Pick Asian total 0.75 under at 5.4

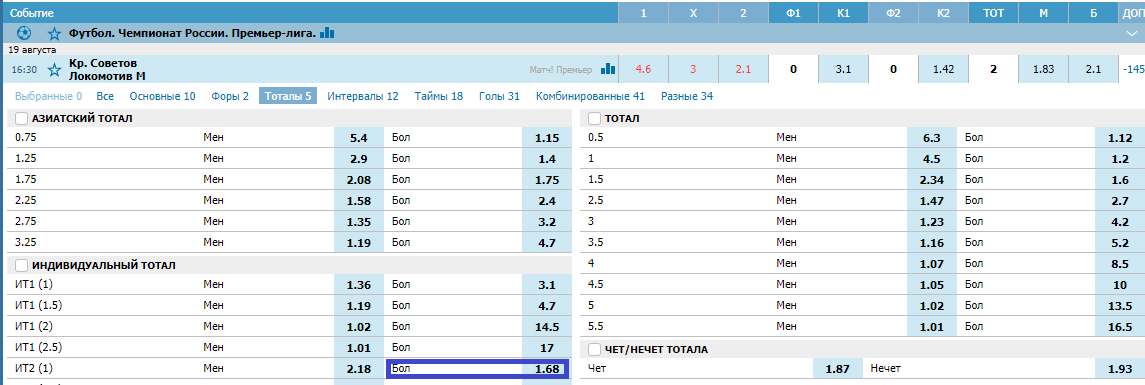pyautogui.click(x=359, y=137)
